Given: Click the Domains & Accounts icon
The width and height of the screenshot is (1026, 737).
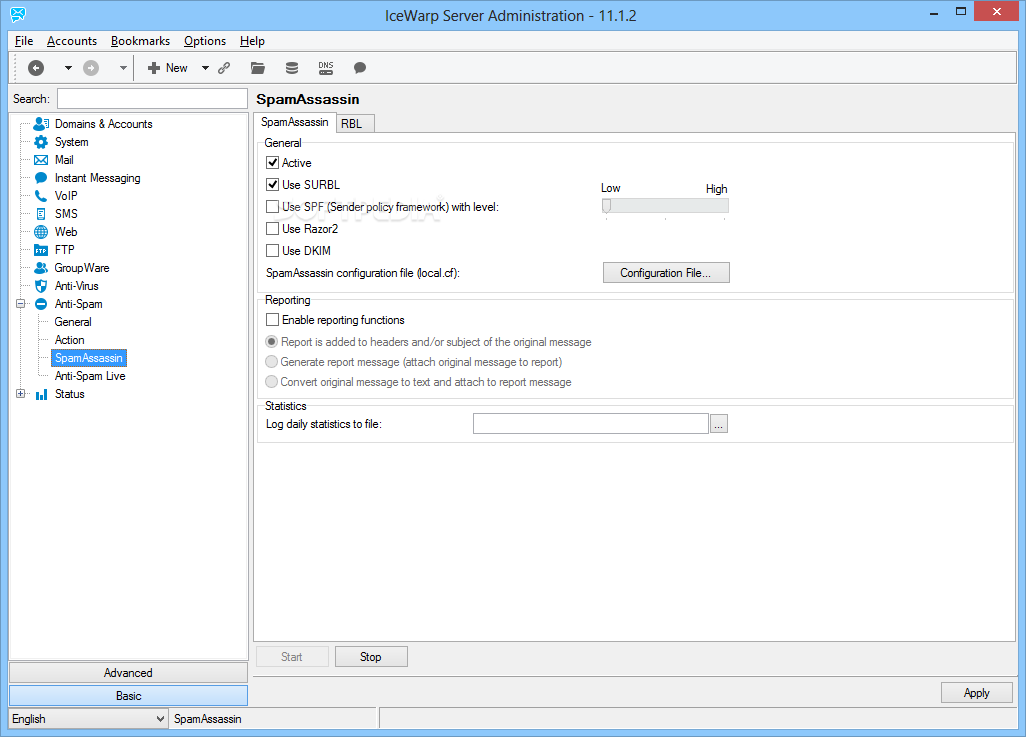Looking at the screenshot, I should 41,124.
